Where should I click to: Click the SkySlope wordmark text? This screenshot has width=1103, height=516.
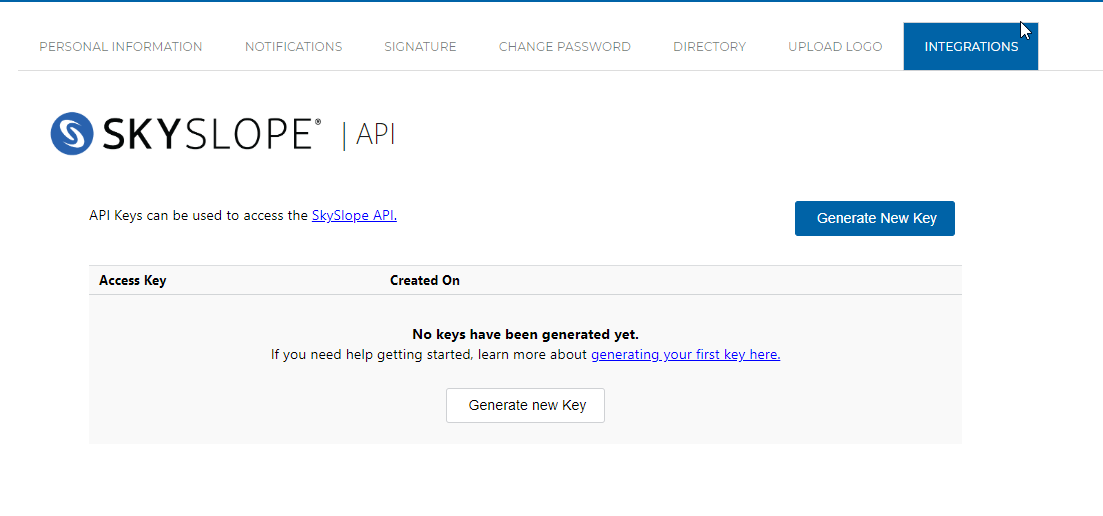click(x=207, y=134)
